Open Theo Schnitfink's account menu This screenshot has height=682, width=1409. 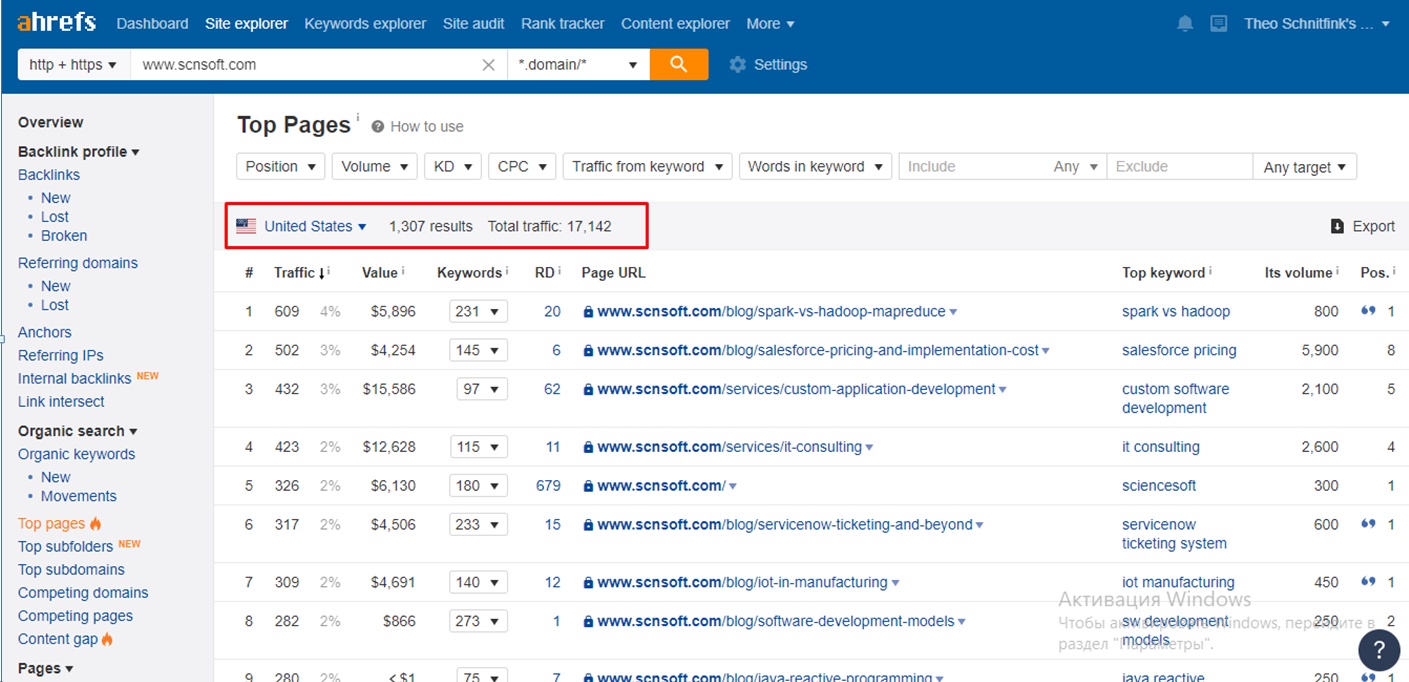[1317, 23]
